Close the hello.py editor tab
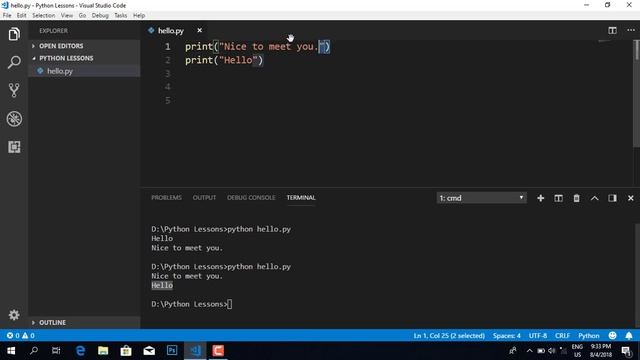 (x=199, y=31)
